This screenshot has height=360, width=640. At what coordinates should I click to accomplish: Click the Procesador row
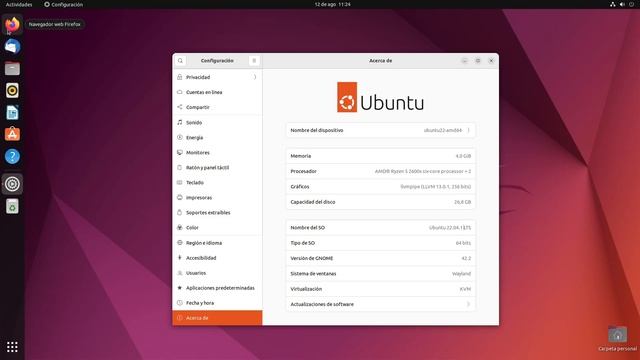click(380, 171)
